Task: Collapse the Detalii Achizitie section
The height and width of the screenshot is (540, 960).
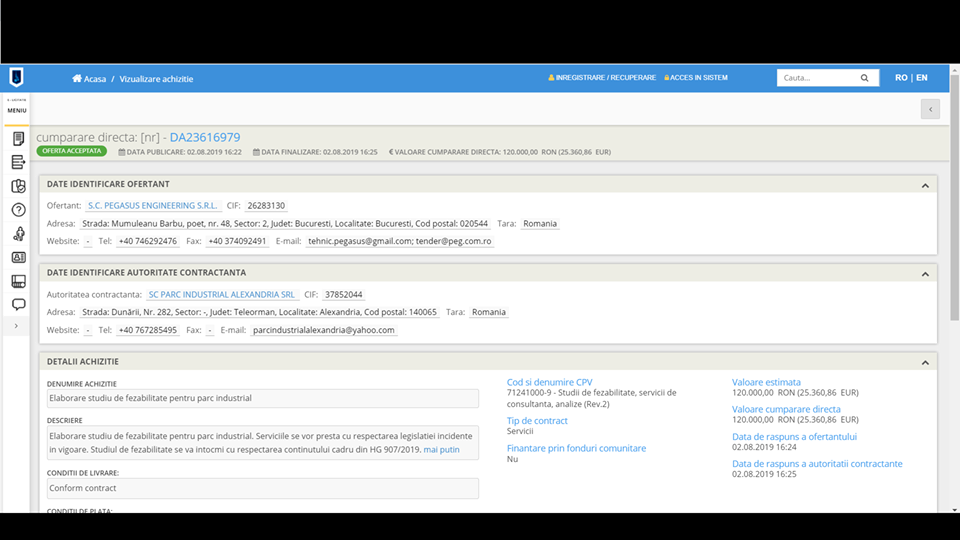Action: (925, 362)
